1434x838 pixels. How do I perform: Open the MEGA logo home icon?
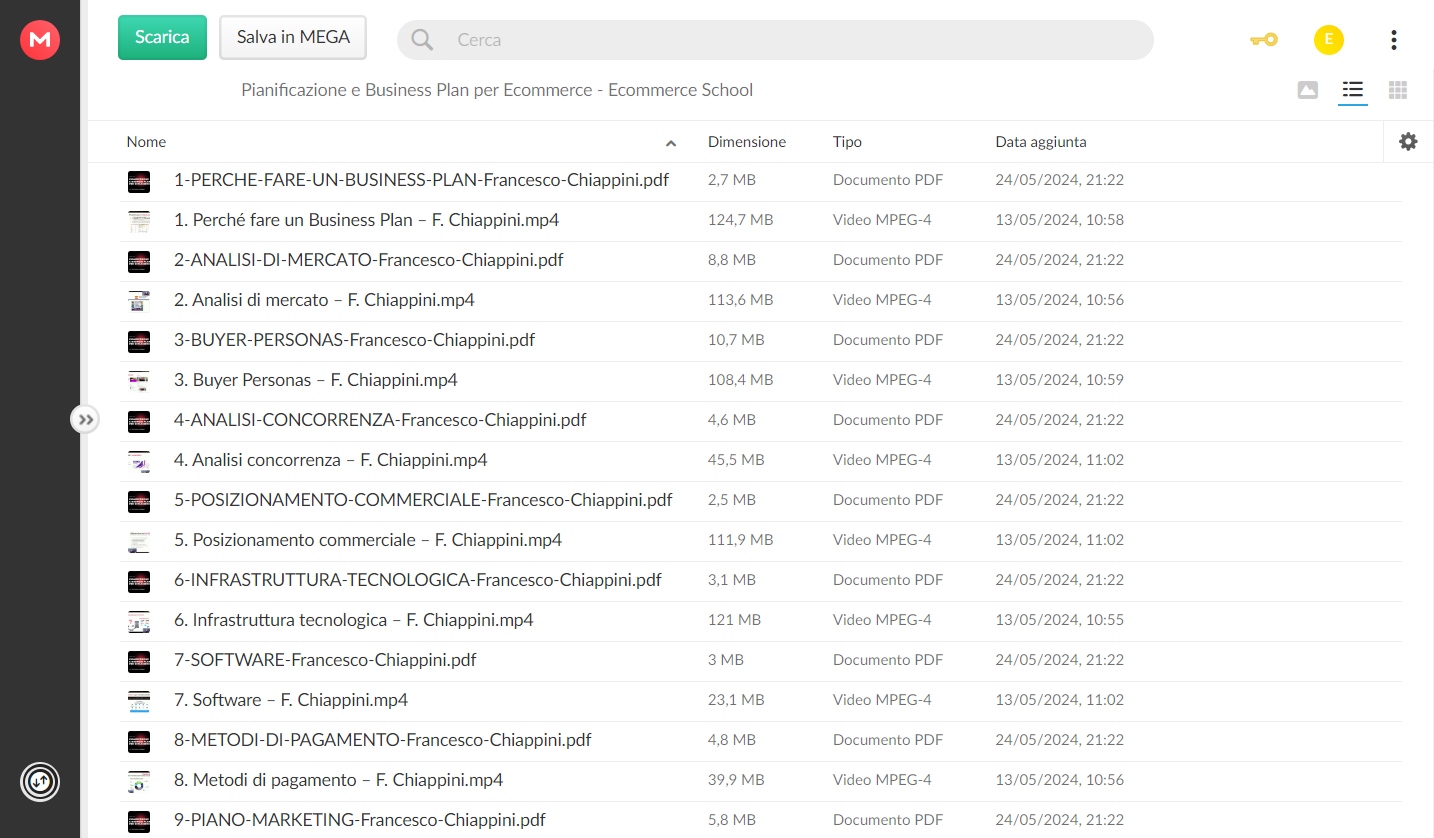pos(40,40)
